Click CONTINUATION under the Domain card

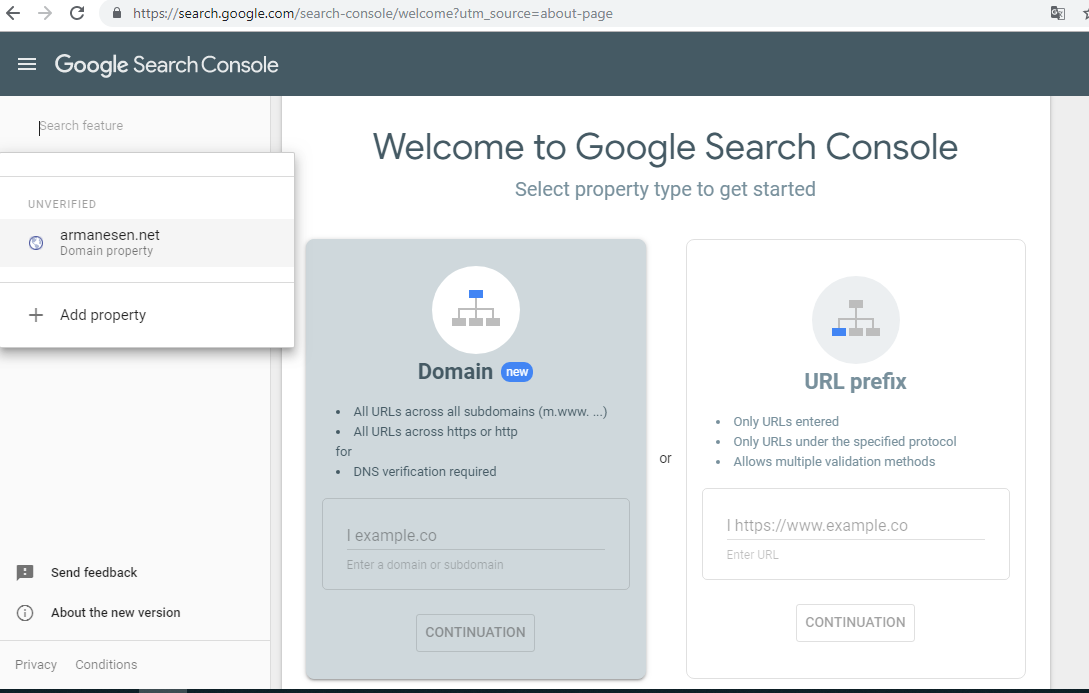476,633
